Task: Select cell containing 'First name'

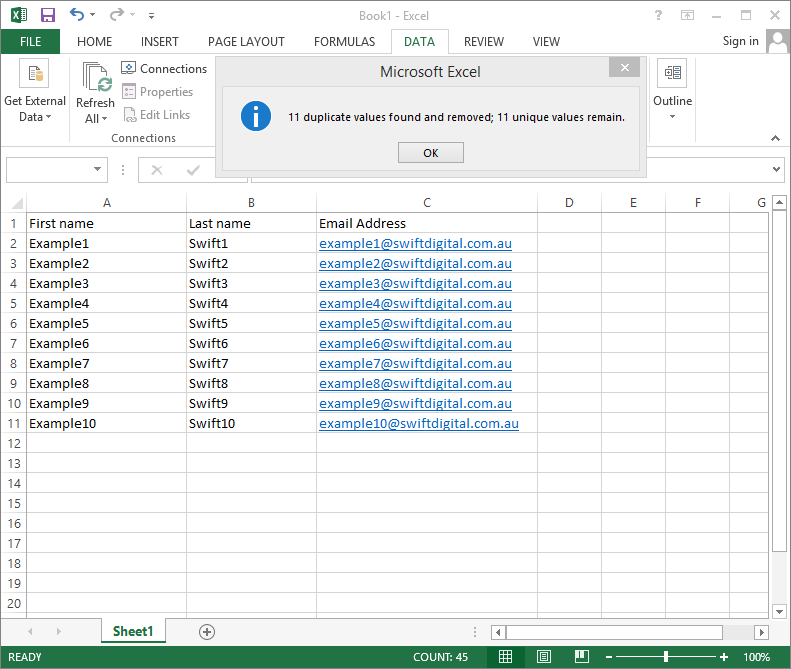Action: (106, 223)
